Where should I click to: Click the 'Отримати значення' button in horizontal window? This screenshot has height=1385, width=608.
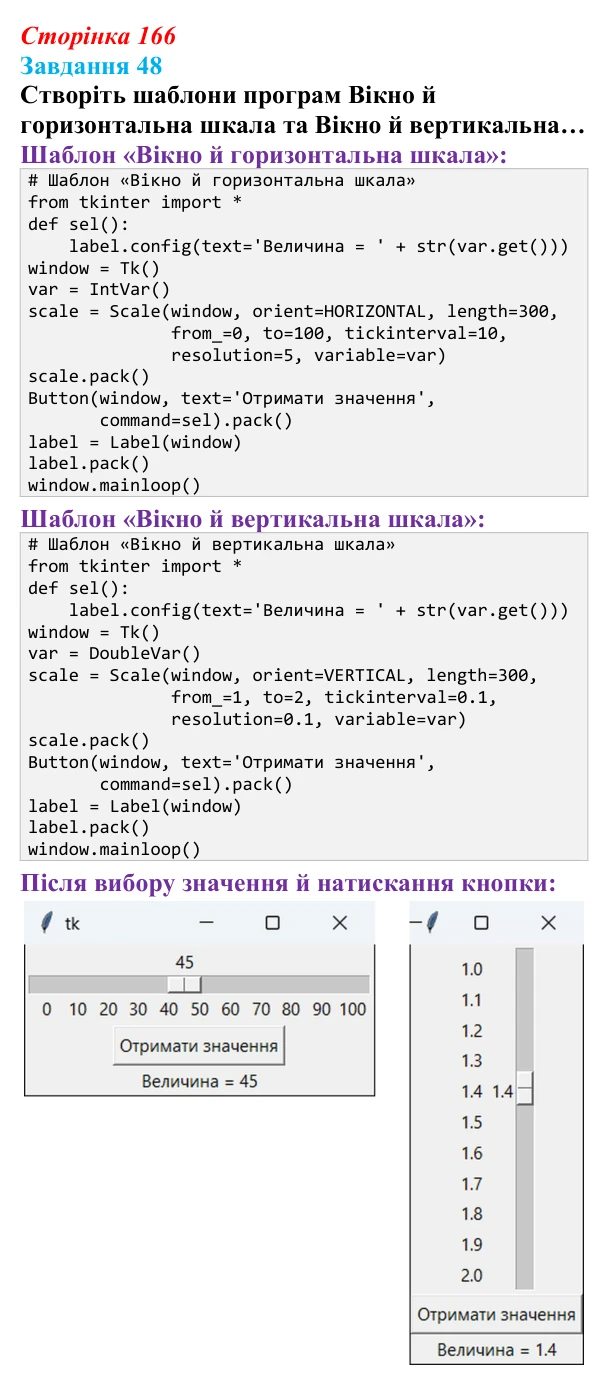(199, 1046)
